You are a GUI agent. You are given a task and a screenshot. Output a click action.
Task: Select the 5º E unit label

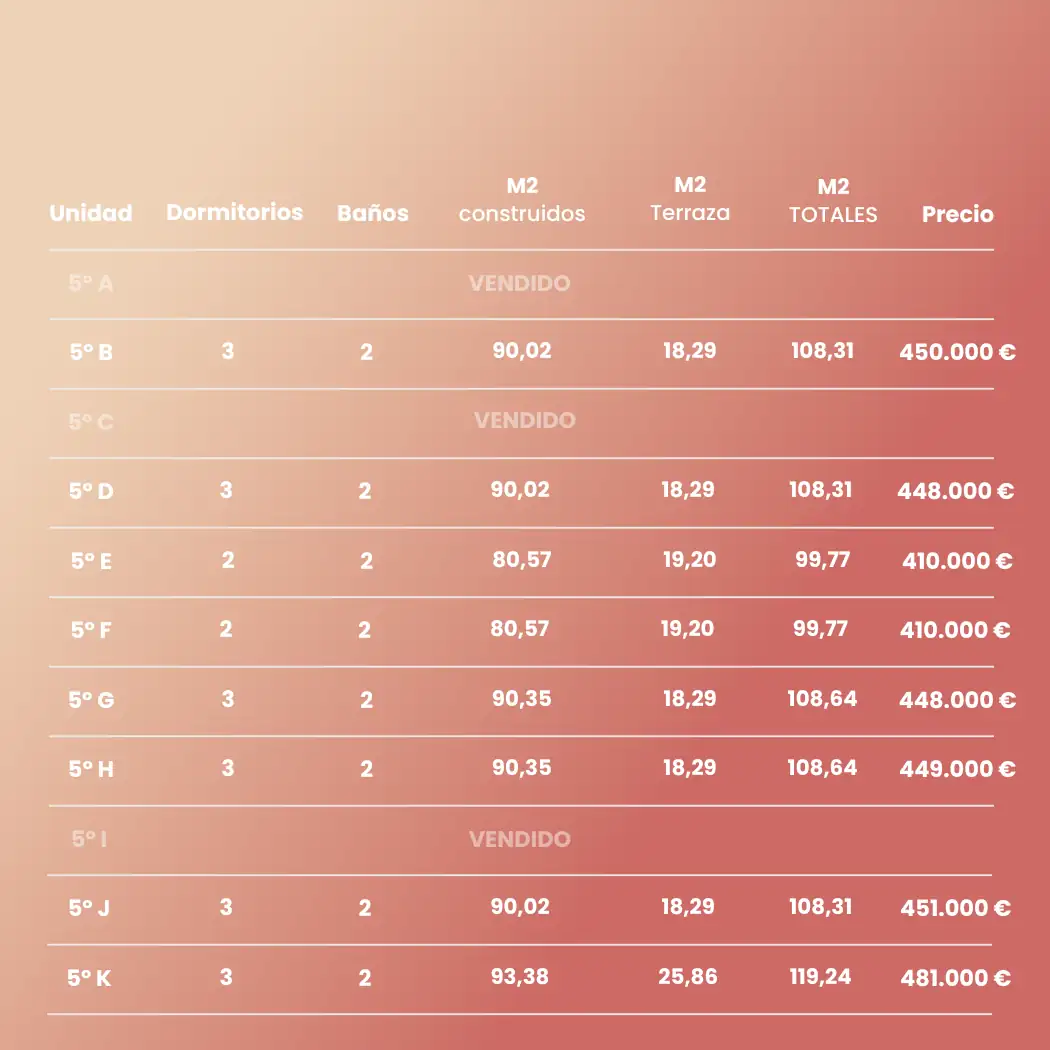pos(91,561)
